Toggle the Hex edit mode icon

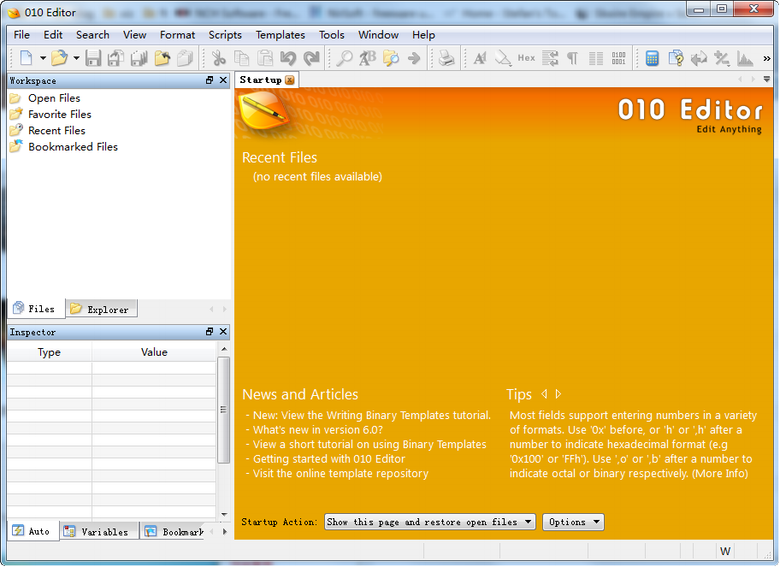(x=526, y=59)
